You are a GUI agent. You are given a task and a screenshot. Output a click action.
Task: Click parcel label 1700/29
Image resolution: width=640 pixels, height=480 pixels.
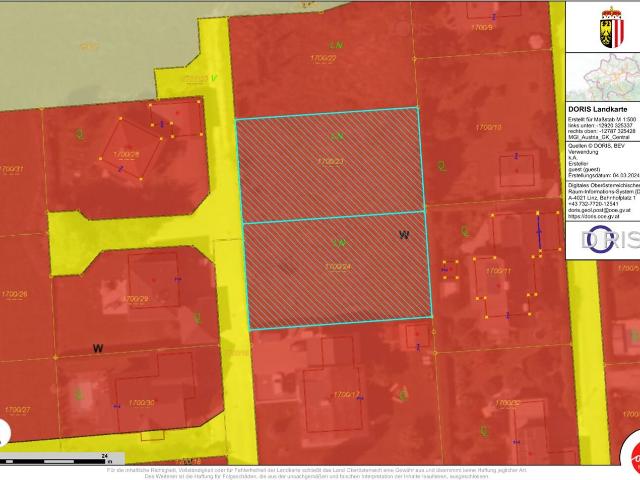tap(134, 299)
